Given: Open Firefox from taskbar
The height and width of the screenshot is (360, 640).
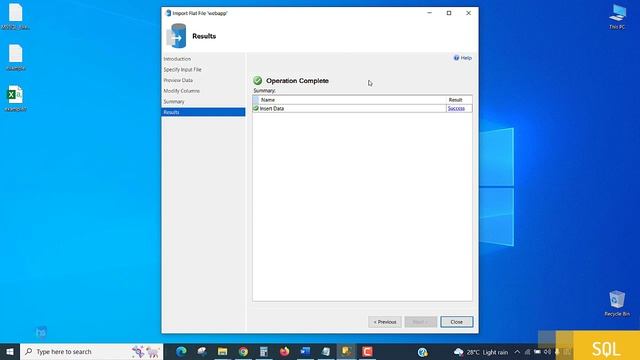Looking at the screenshot, I should point(284,351).
